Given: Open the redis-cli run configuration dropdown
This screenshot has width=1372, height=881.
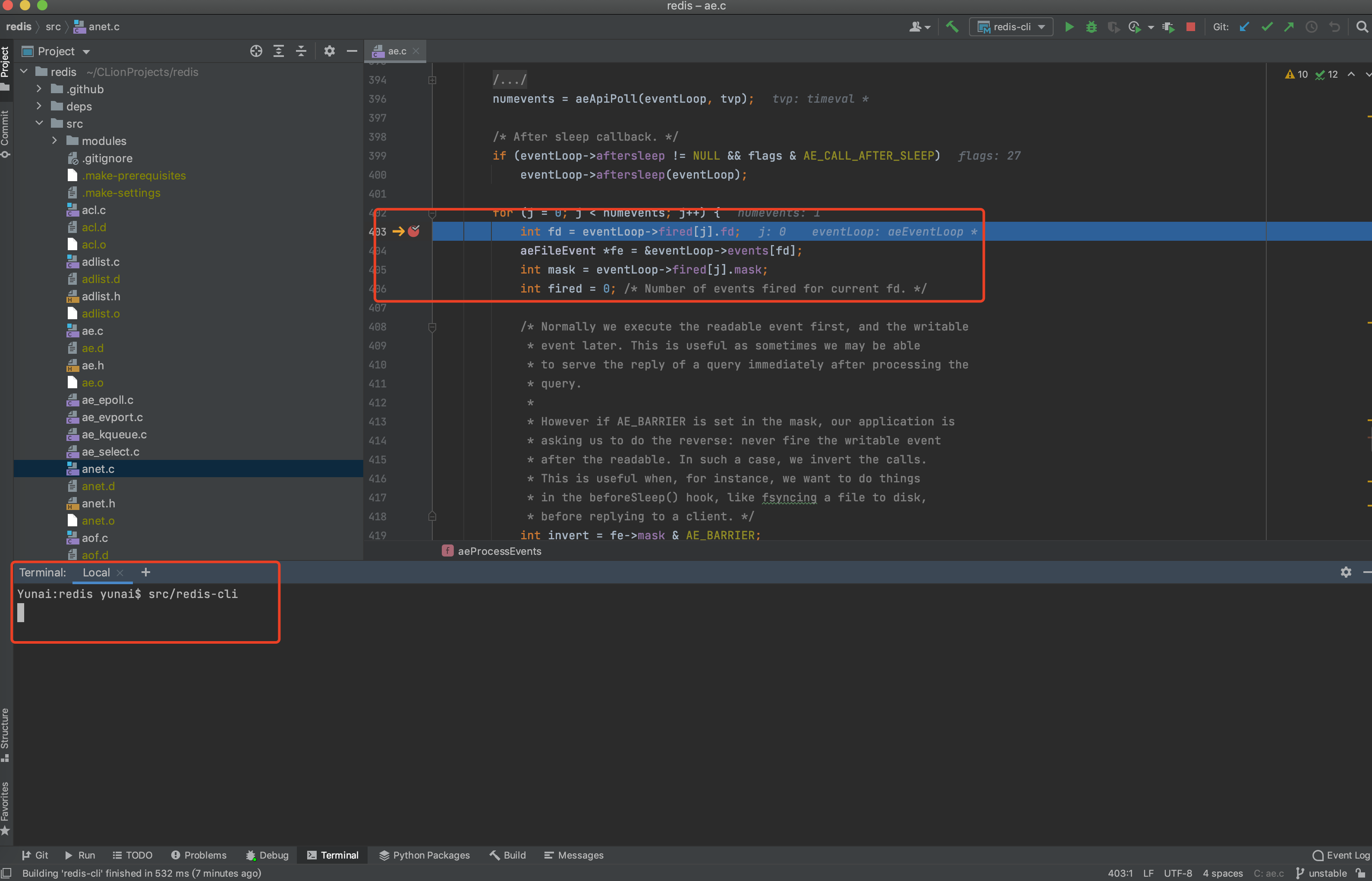Looking at the screenshot, I should pos(1010,27).
